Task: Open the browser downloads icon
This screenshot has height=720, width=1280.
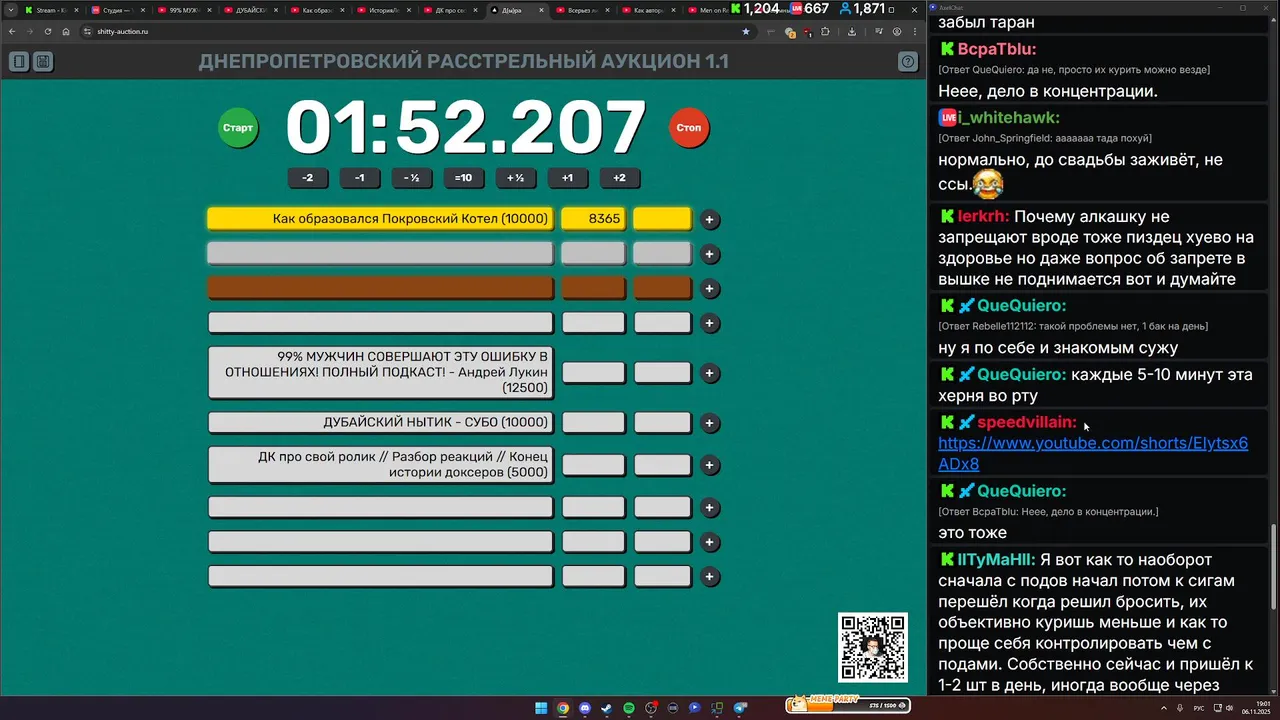Action: 851,31
